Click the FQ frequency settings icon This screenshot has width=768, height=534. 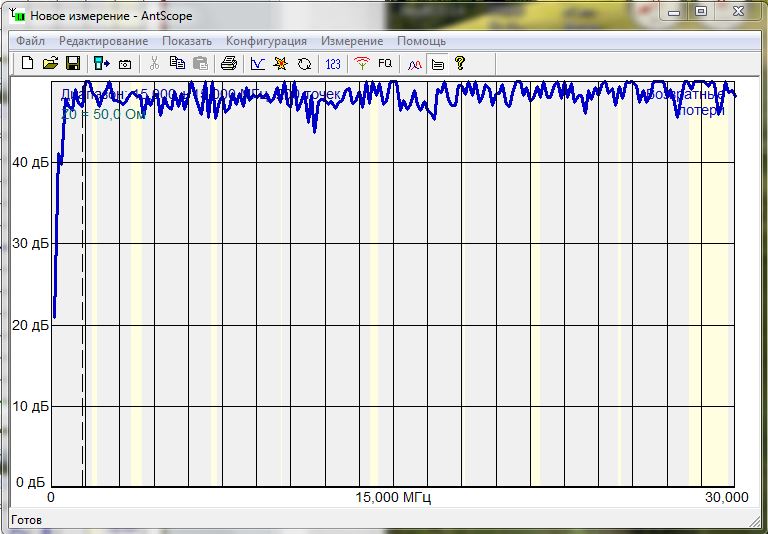click(385, 63)
